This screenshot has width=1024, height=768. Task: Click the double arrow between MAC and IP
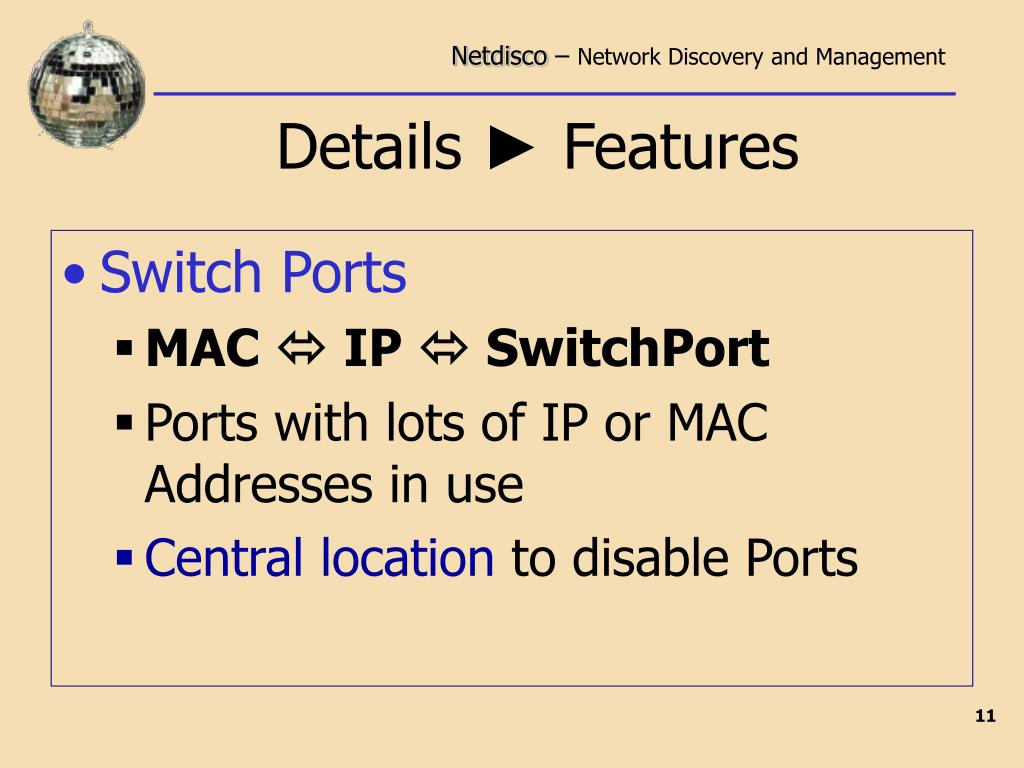pyautogui.click(x=301, y=348)
